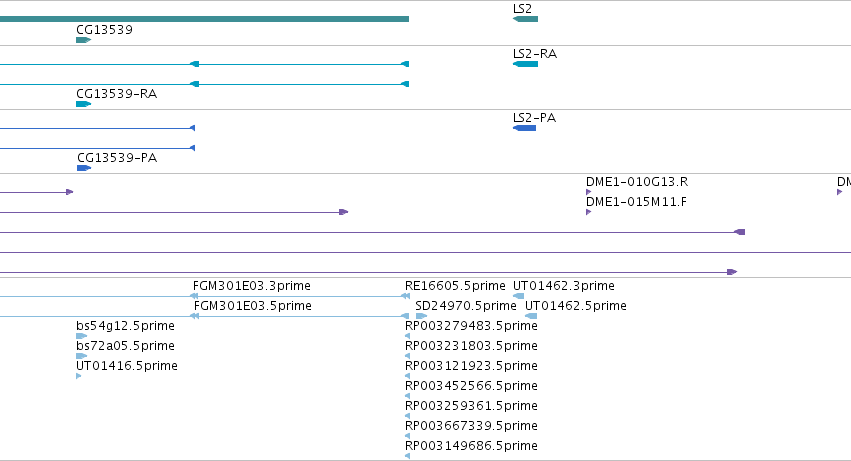Select the CG13539-RA transcript arrow

(x=84, y=104)
